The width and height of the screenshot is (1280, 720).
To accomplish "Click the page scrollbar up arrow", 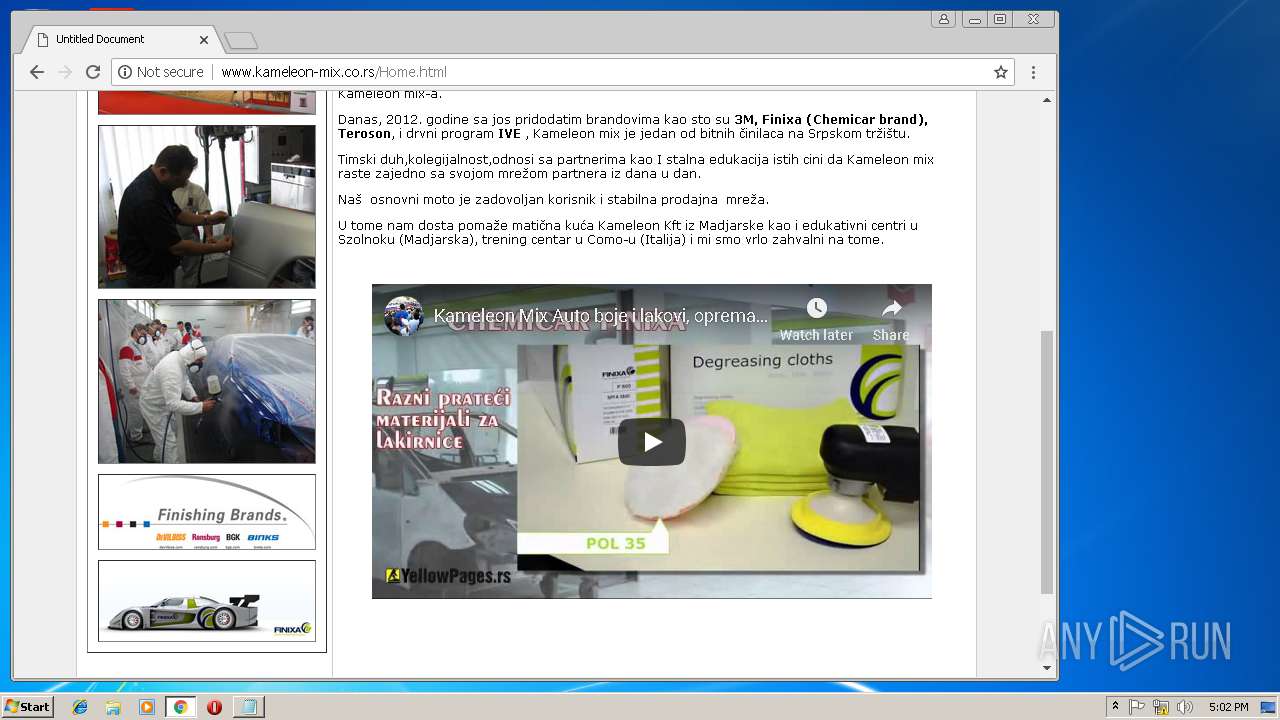I will point(1047,100).
